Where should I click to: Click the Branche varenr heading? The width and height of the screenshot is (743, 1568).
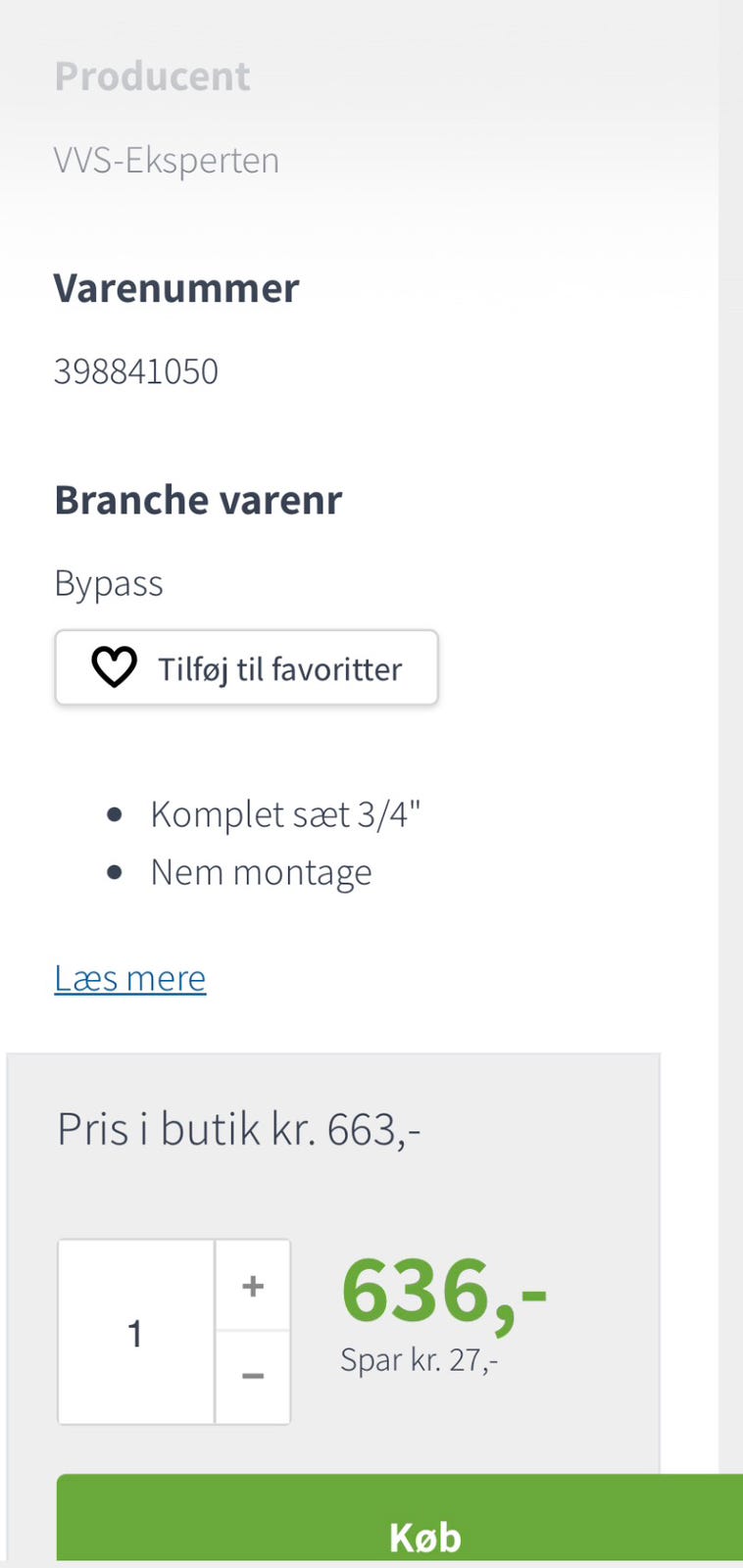coord(198,500)
